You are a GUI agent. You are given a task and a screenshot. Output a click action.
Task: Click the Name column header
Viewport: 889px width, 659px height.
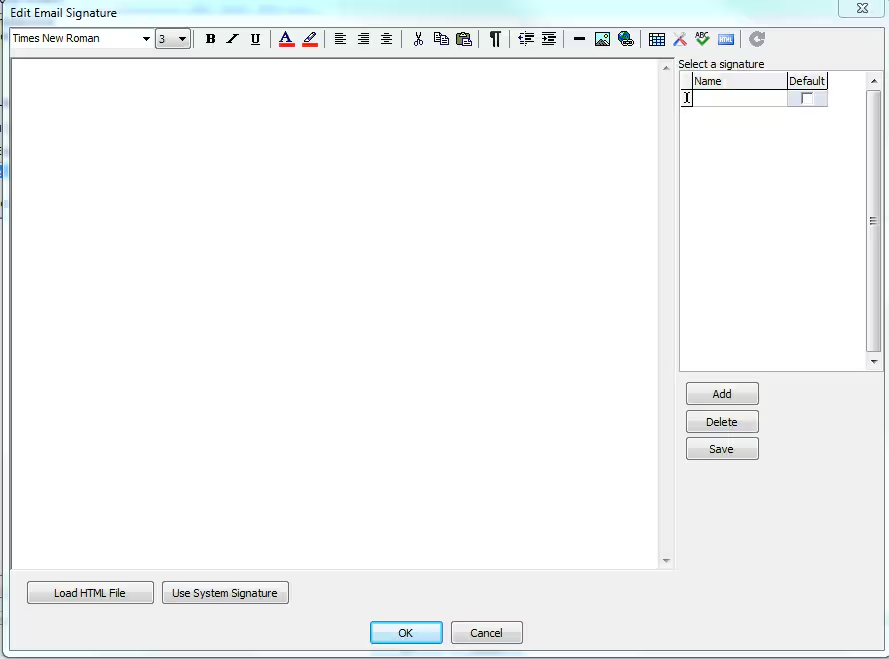(740, 81)
